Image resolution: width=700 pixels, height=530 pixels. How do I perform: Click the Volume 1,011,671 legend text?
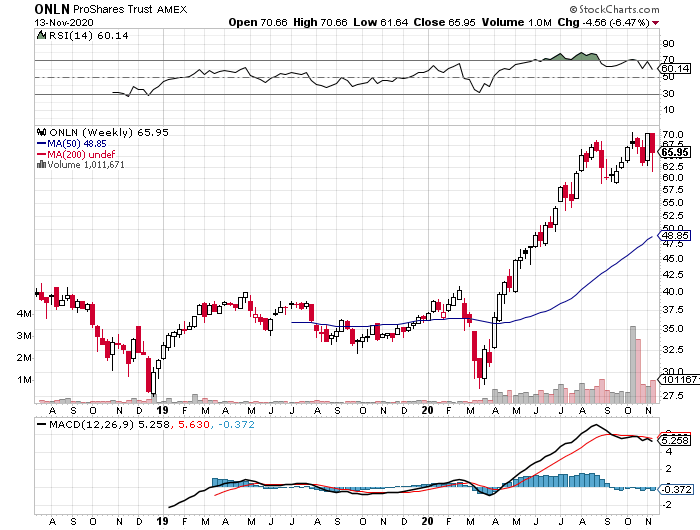pyautogui.click(x=86, y=165)
